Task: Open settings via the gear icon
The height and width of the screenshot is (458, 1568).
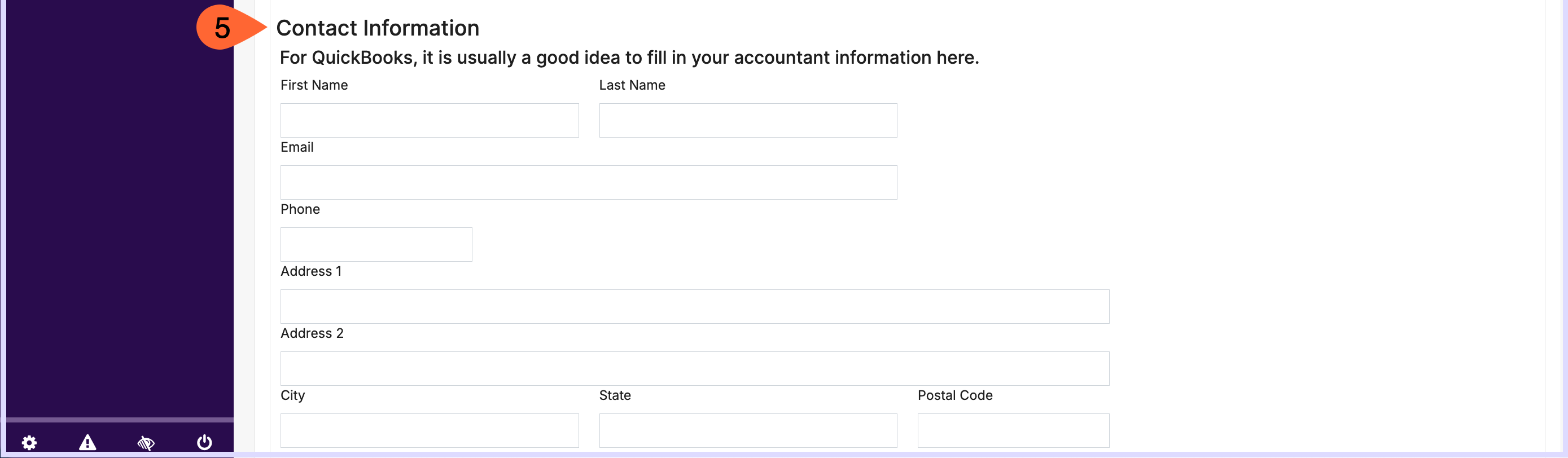Action: (x=29, y=442)
